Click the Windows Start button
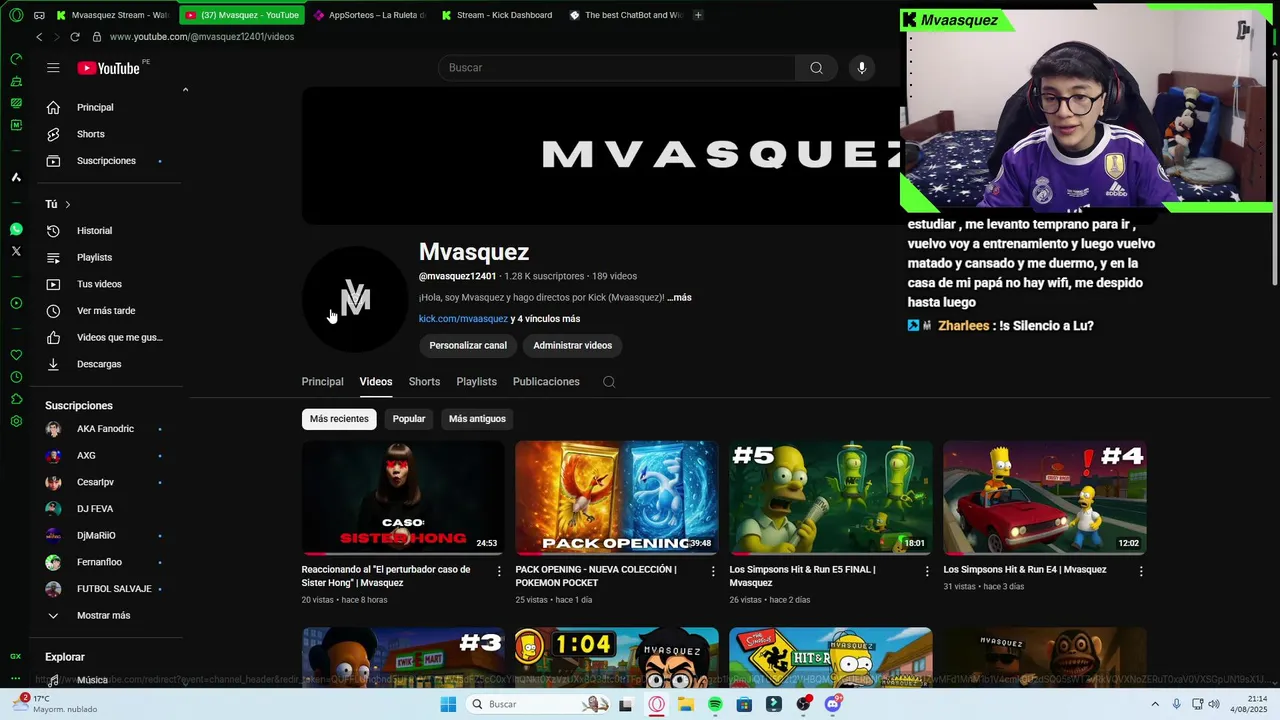Viewport: 1280px width, 720px height. point(448,704)
